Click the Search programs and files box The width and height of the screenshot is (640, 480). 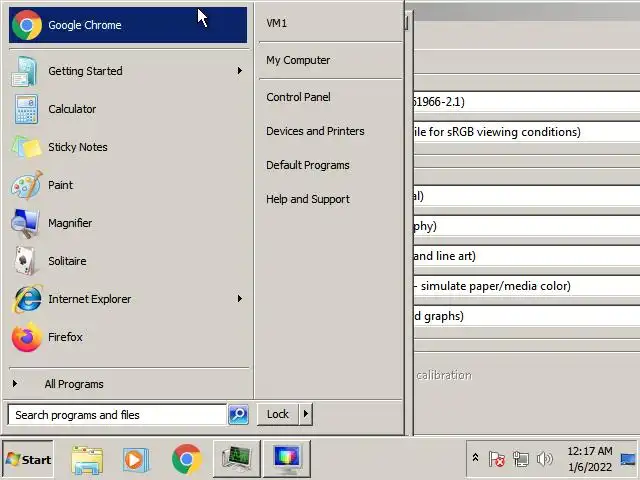[117, 415]
